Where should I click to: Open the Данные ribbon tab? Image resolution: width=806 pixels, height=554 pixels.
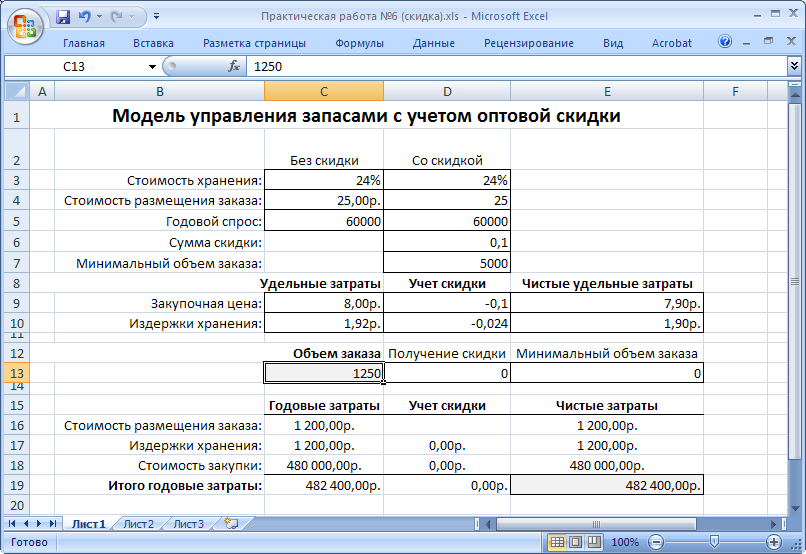[x=433, y=43]
